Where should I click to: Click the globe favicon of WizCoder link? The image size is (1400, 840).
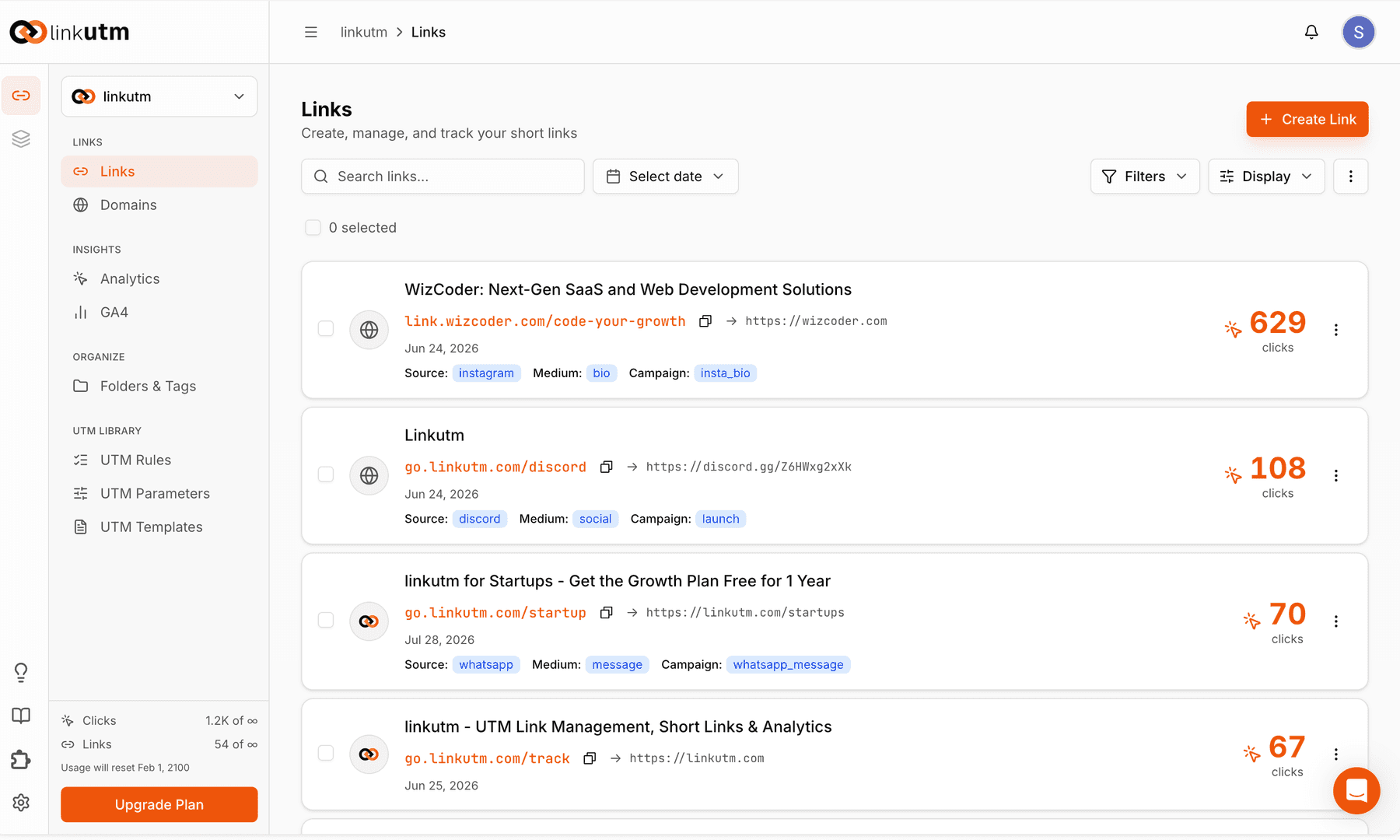click(369, 330)
